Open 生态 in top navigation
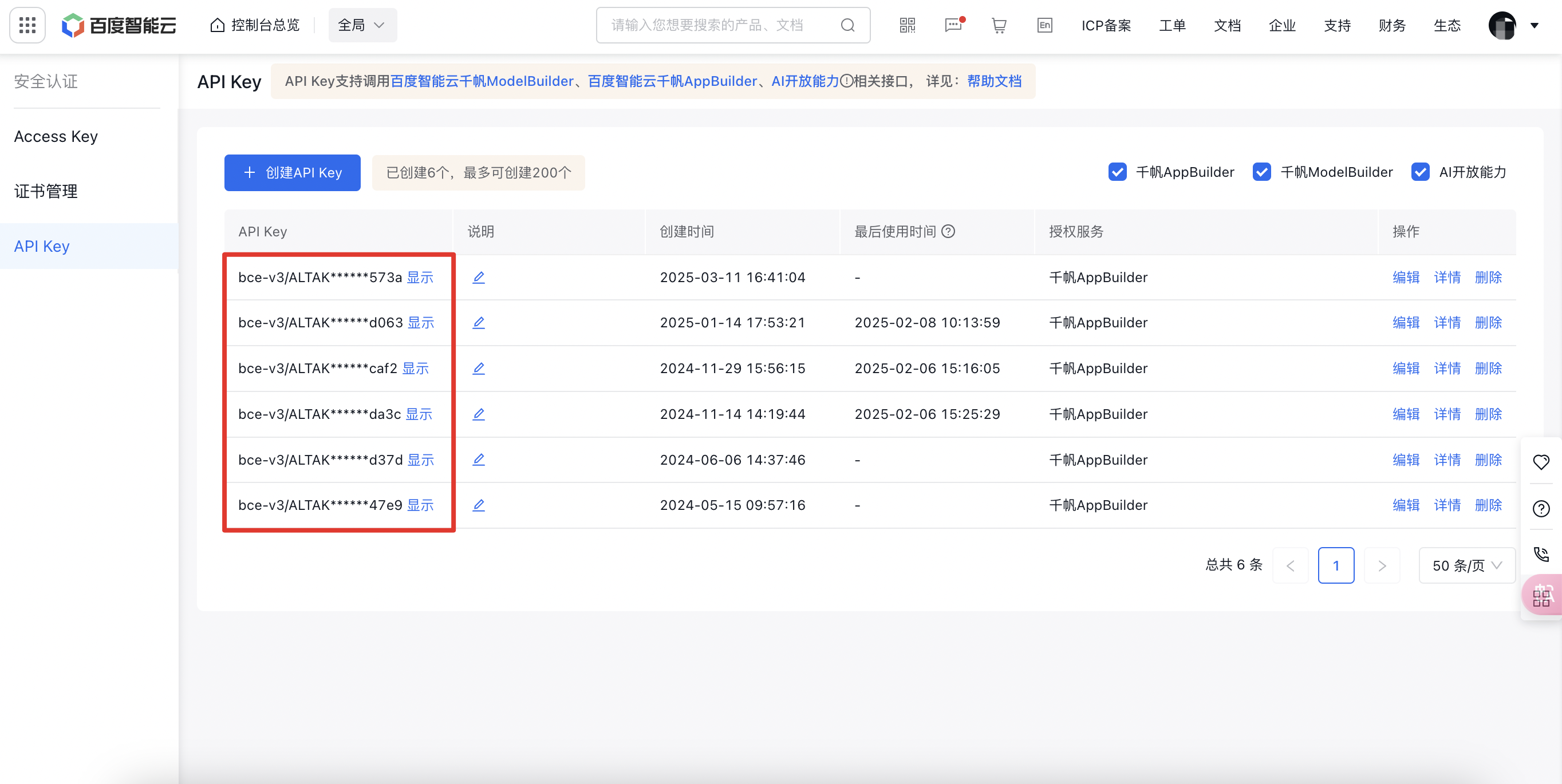 click(1447, 25)
